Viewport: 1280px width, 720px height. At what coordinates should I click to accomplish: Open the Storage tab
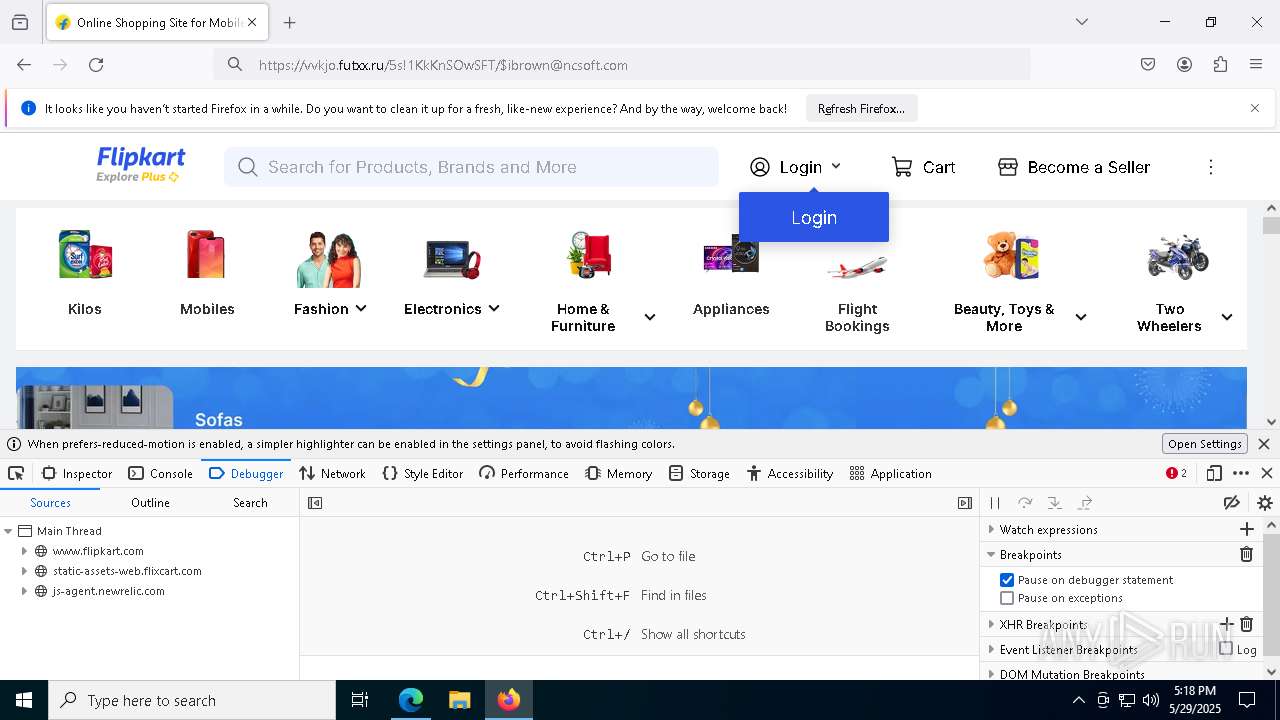699,473
